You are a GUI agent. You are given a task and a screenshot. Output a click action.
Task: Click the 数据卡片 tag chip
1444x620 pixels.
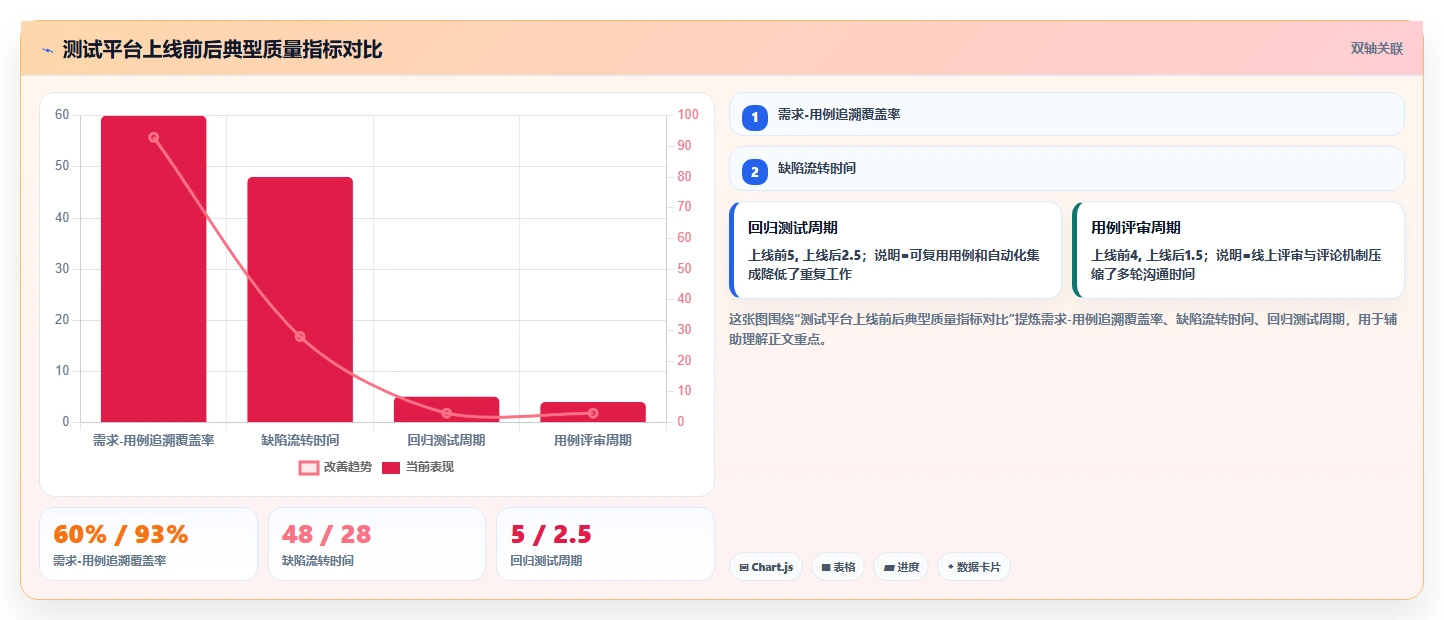pyautogui.click(x=974, y=567)
